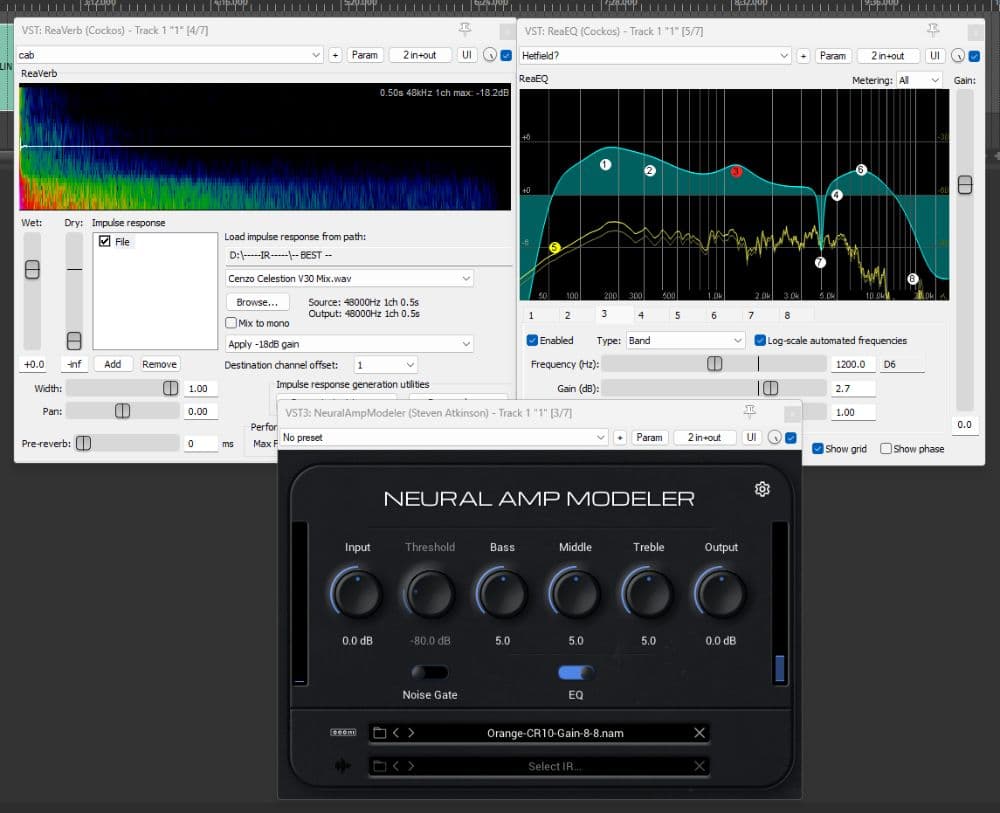Toggle the Noise Gate switch

[x=430, y=672]
